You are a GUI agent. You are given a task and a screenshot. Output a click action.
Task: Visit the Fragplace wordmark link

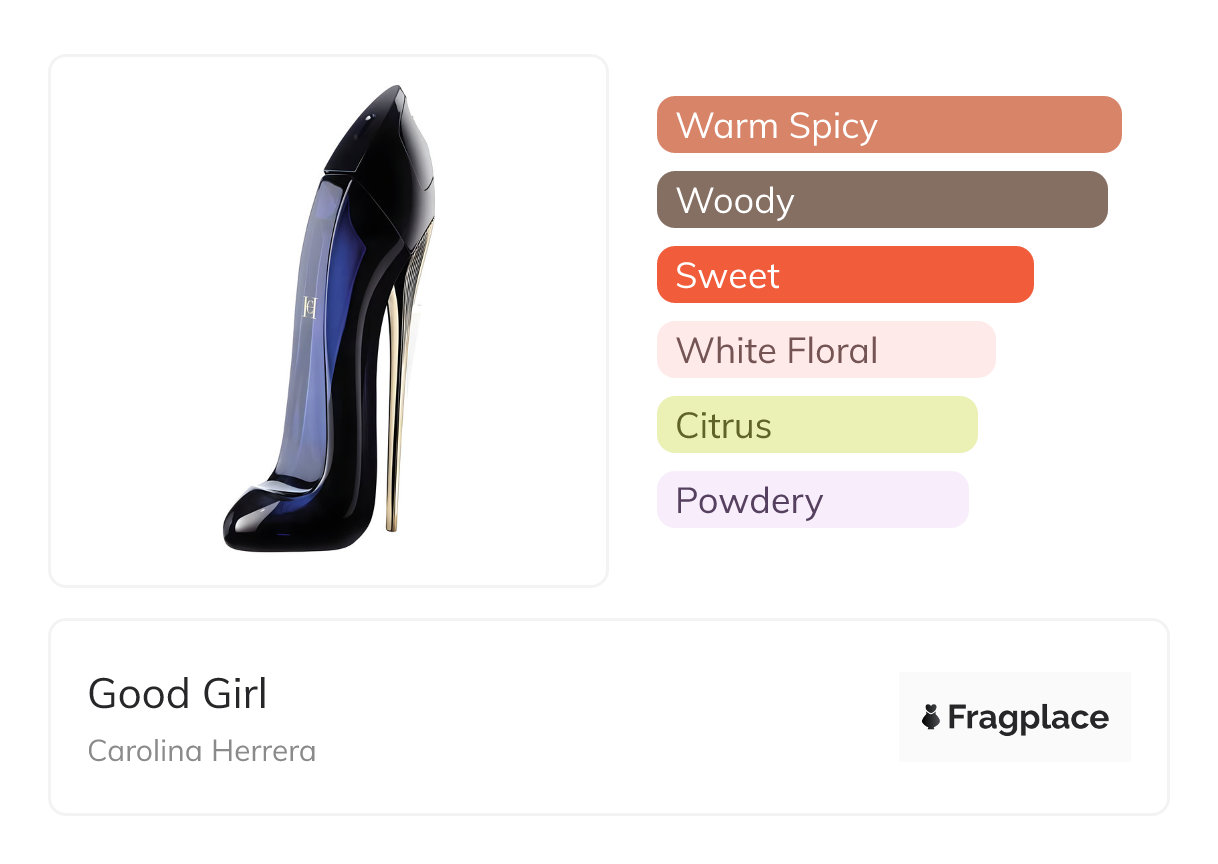1027,717
